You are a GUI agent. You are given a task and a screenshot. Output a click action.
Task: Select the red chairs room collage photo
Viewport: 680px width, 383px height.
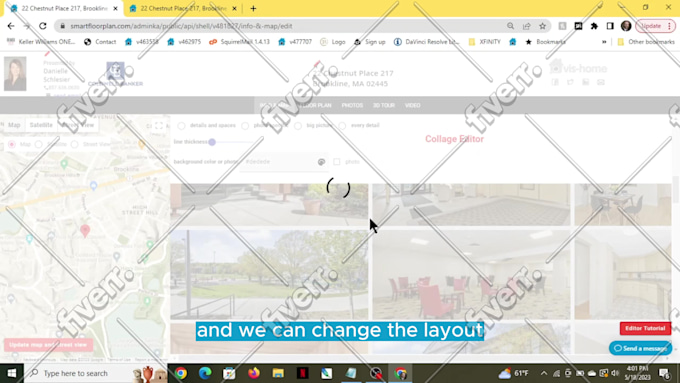(x=471, y=274)
